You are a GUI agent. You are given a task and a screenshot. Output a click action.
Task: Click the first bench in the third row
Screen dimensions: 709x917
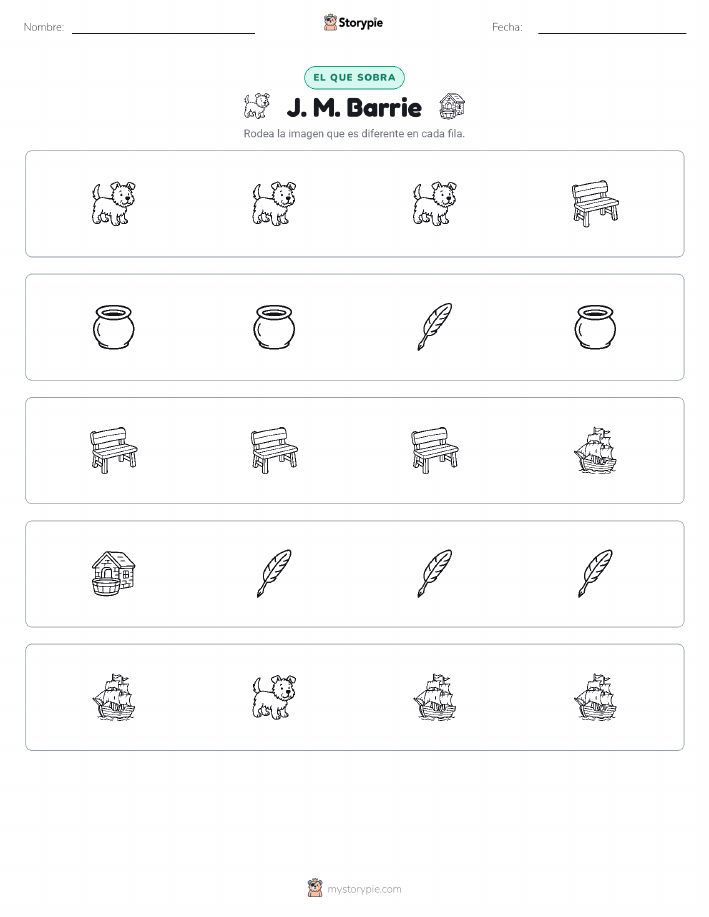[x=113, y=450]
